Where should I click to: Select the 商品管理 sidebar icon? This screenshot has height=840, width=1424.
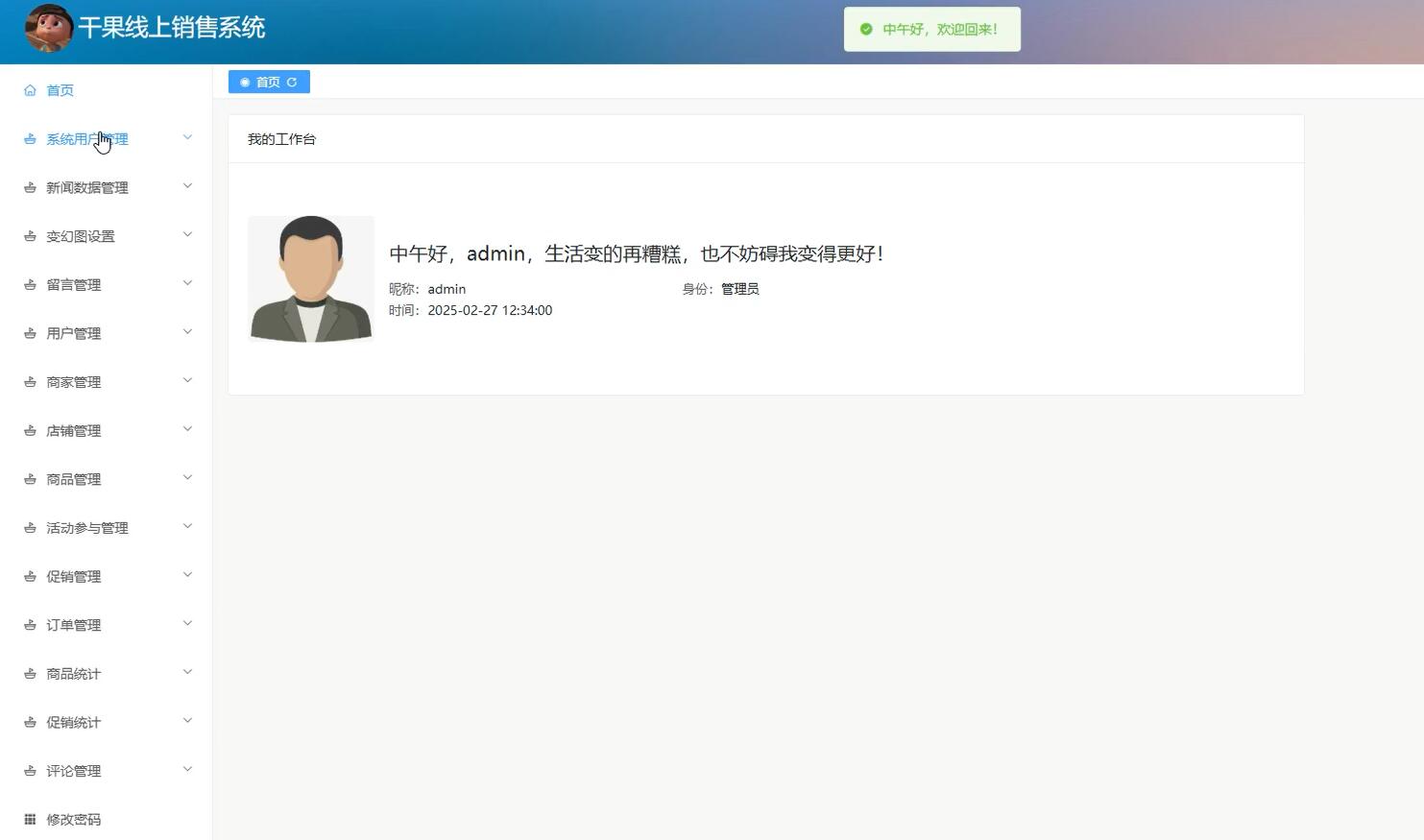(30, 478)
